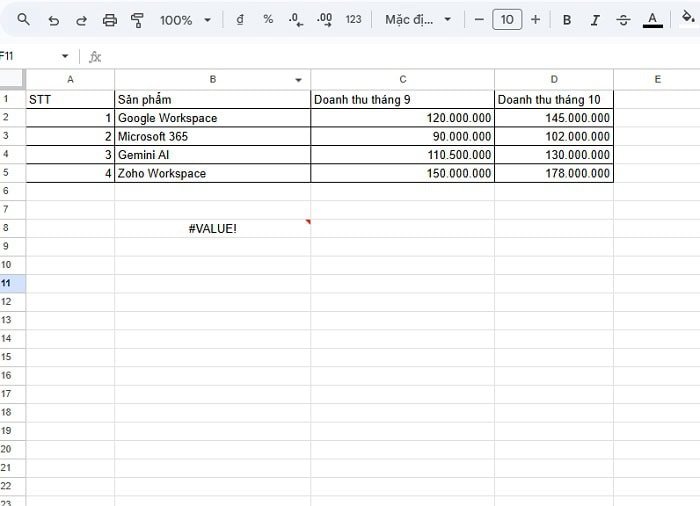This screenshot has height=506, width=700.
Task: Format as Vietnamese dong currency
Action: pos(240,20)
